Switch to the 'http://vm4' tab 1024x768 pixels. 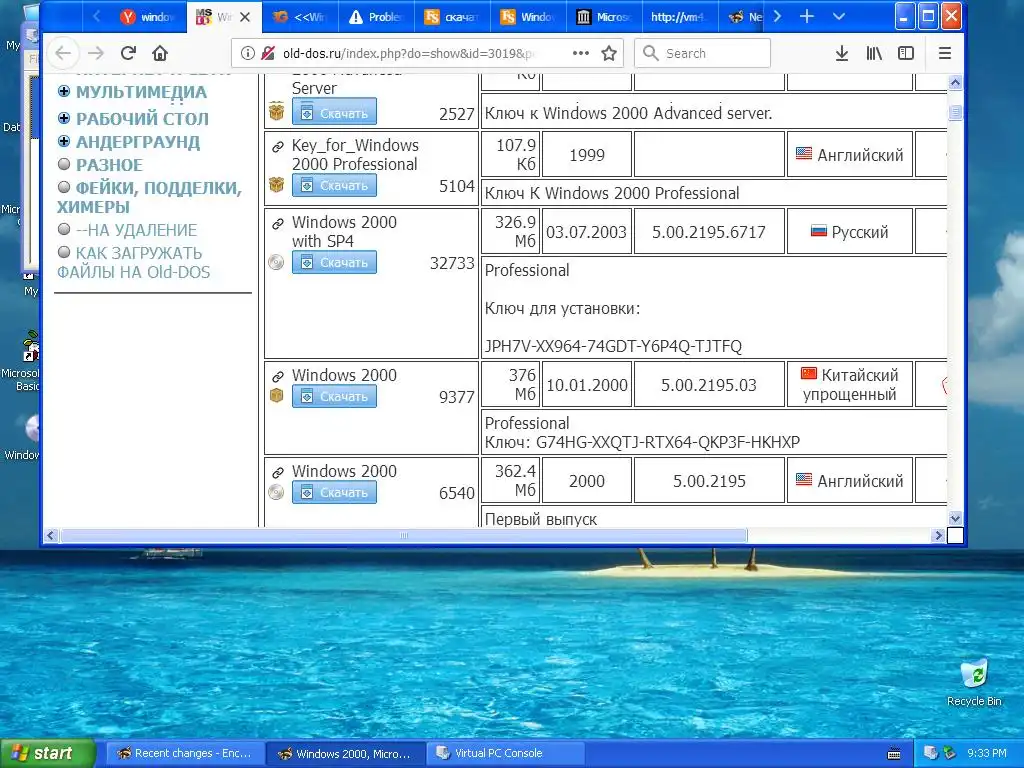[x=680, y=17]
